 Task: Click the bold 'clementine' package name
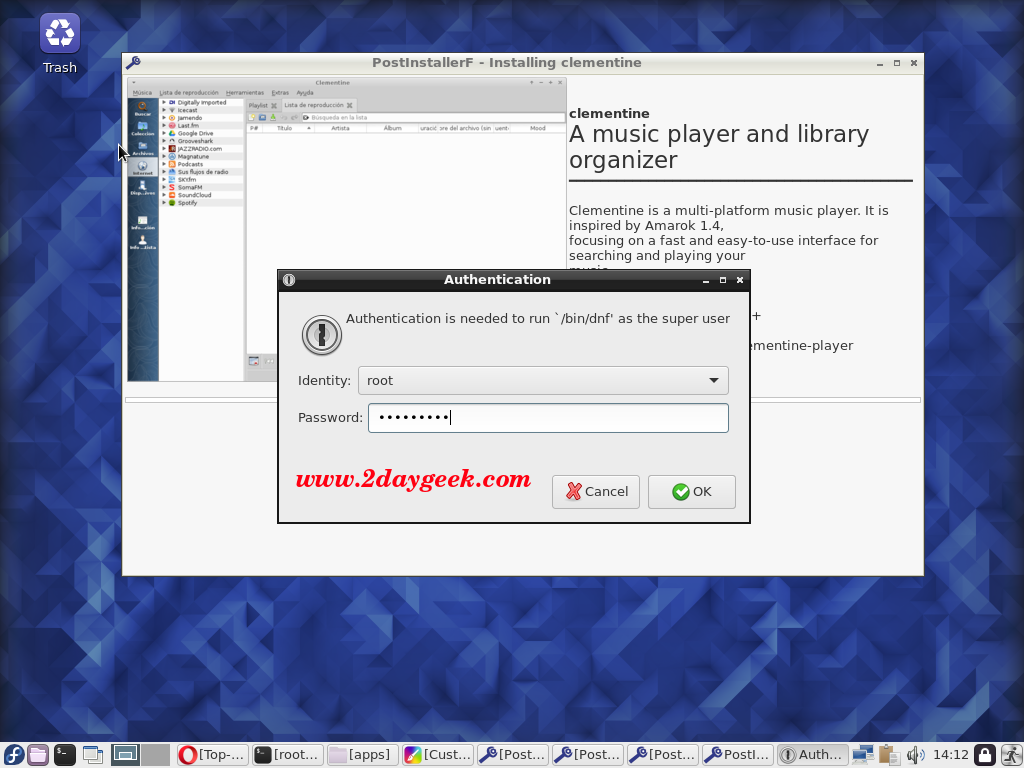click(609, 114)
